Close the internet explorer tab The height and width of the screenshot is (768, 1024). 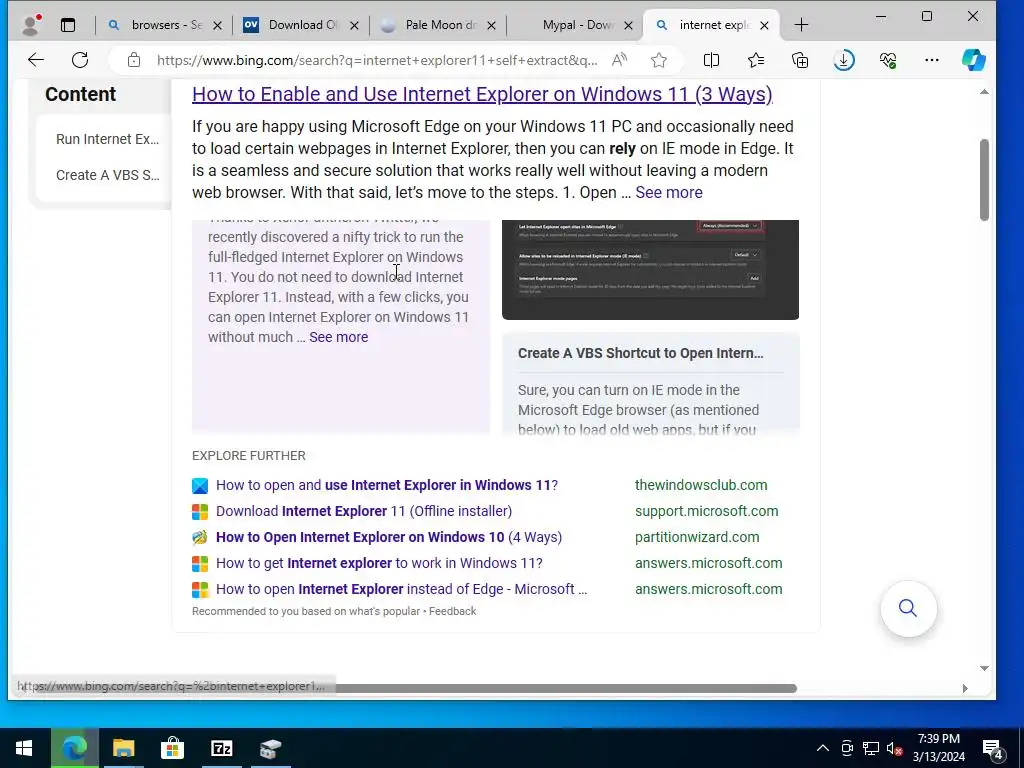[x=765, y=25]
